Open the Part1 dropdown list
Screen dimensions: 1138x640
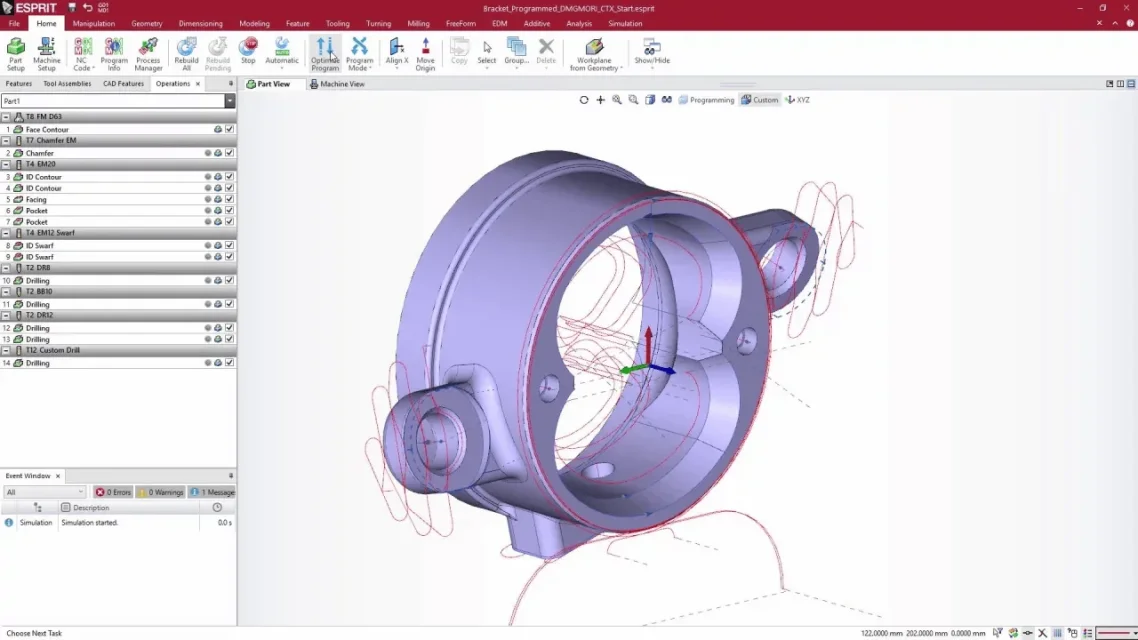point(229,101)
